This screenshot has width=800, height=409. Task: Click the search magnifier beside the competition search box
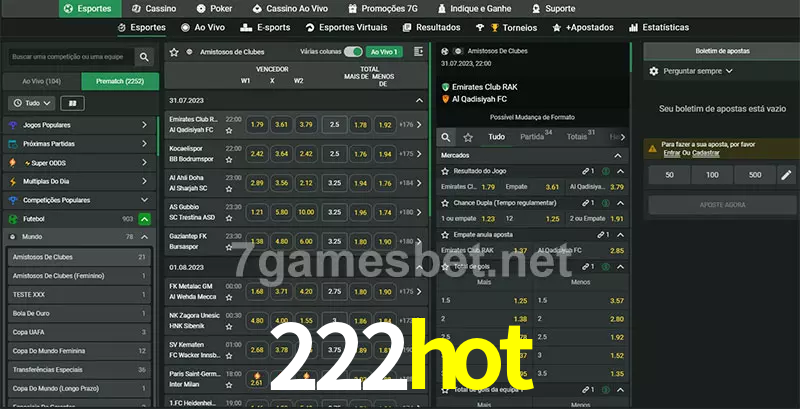145,58
